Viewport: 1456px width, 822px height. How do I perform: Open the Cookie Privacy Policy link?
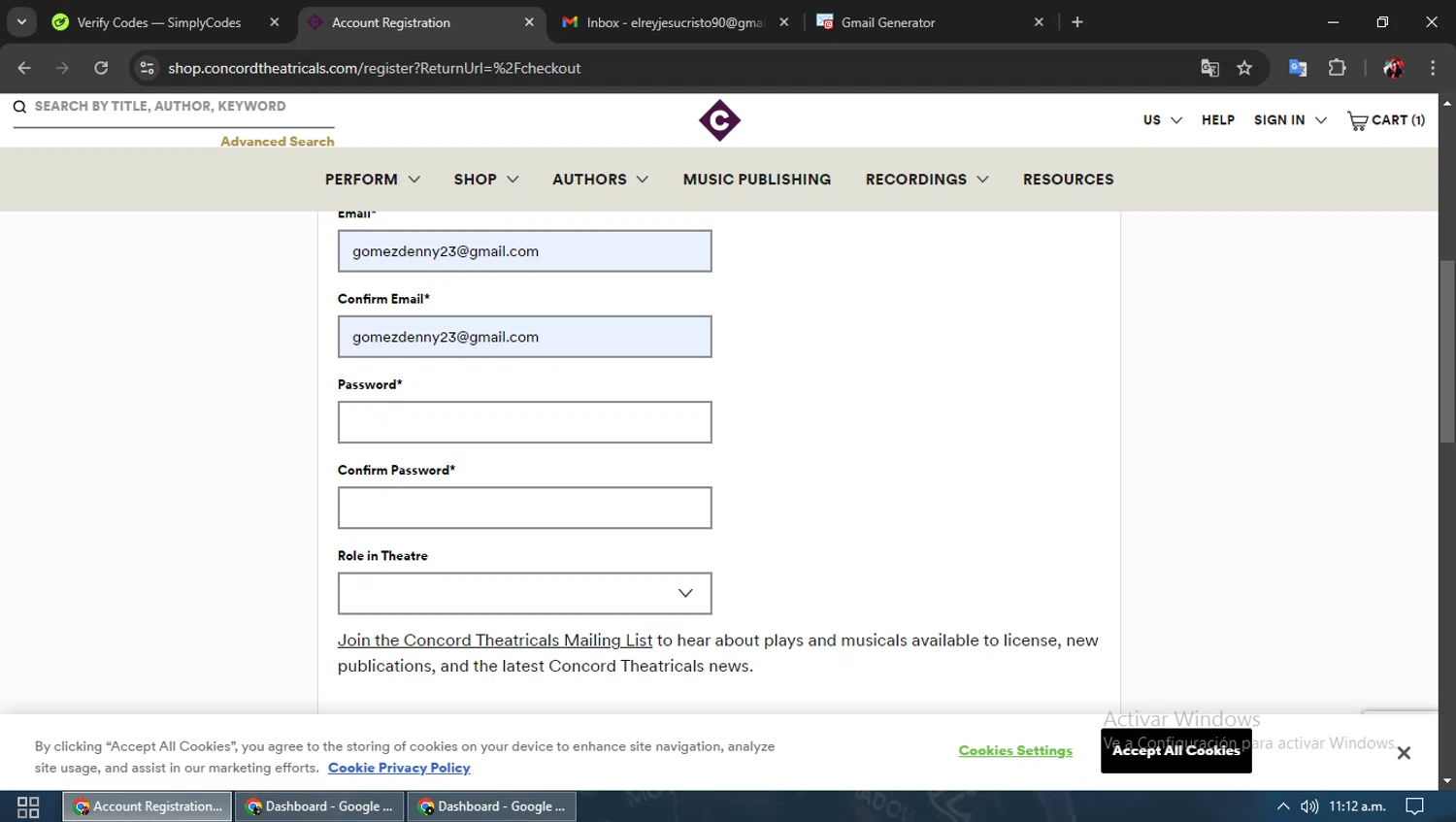pyautogui.click(x=399, y=768)
